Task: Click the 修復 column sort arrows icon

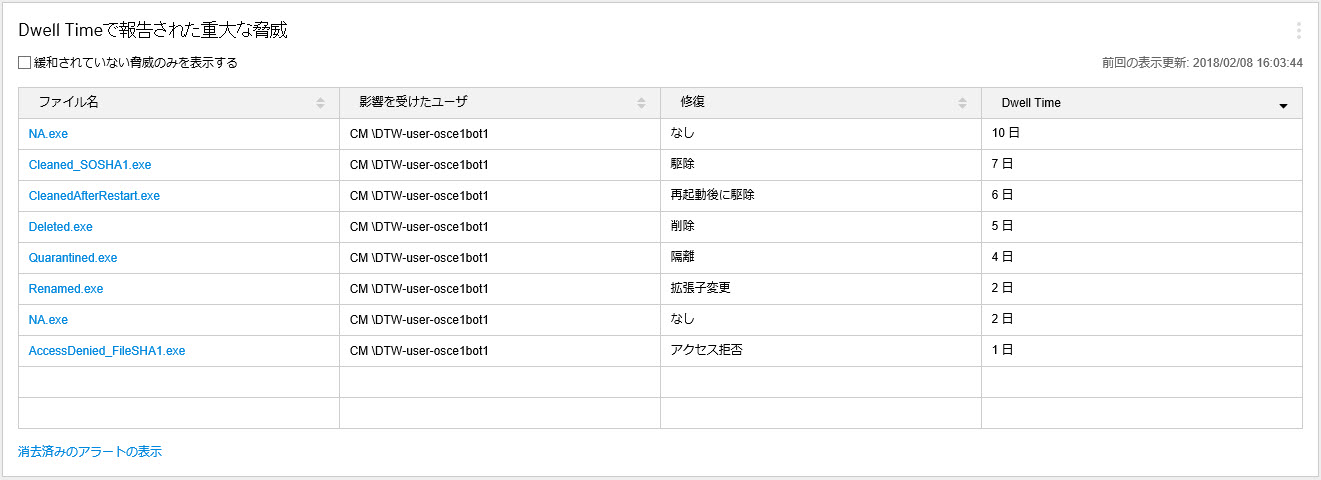Action: click(962, 103)
